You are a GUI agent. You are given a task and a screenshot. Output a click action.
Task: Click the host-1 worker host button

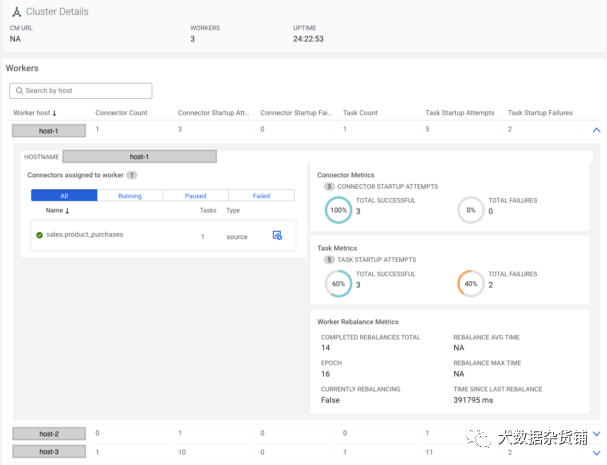coord(49,130)
